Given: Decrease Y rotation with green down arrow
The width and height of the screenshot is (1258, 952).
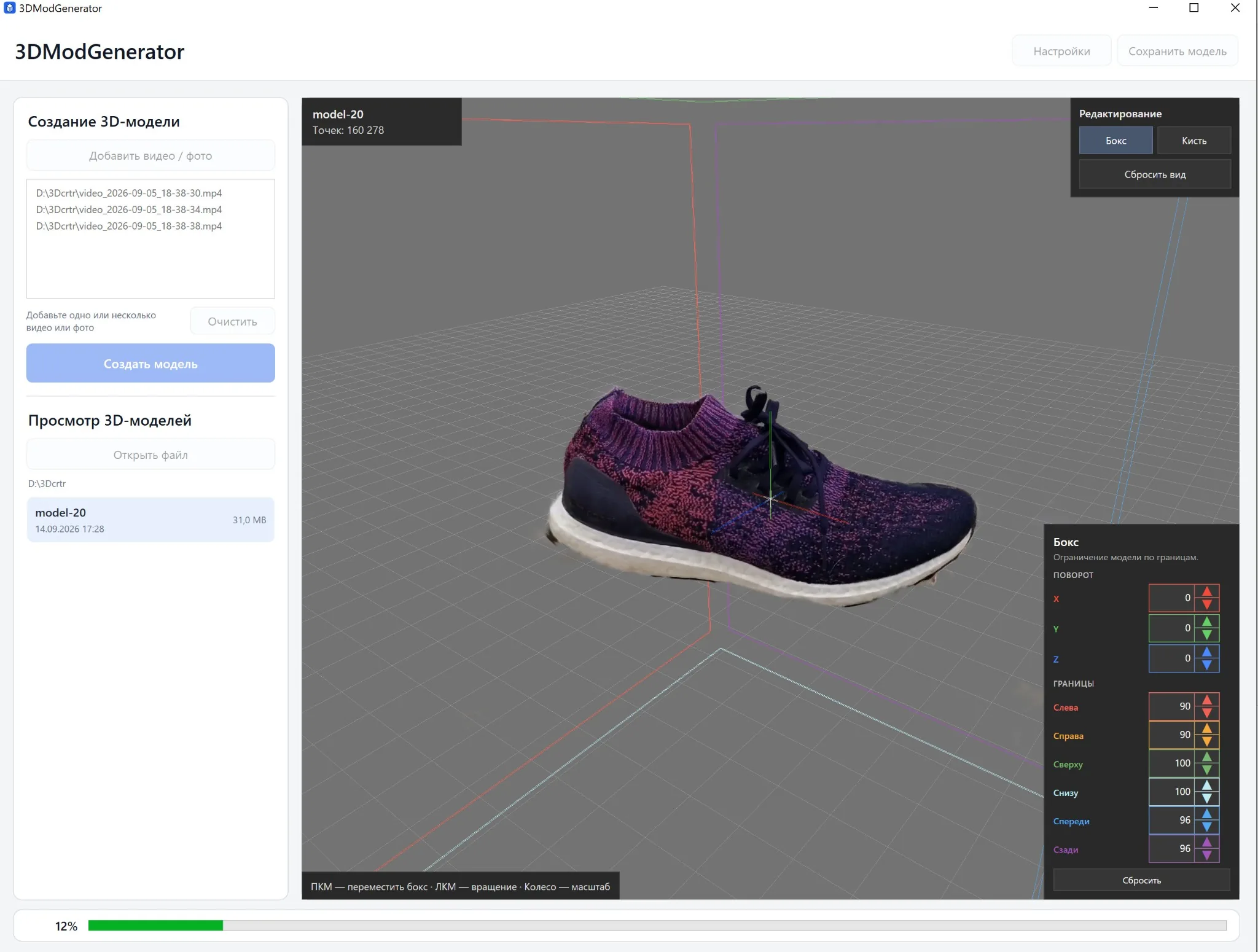Looking at the screenshot, I should point(1206,634).
